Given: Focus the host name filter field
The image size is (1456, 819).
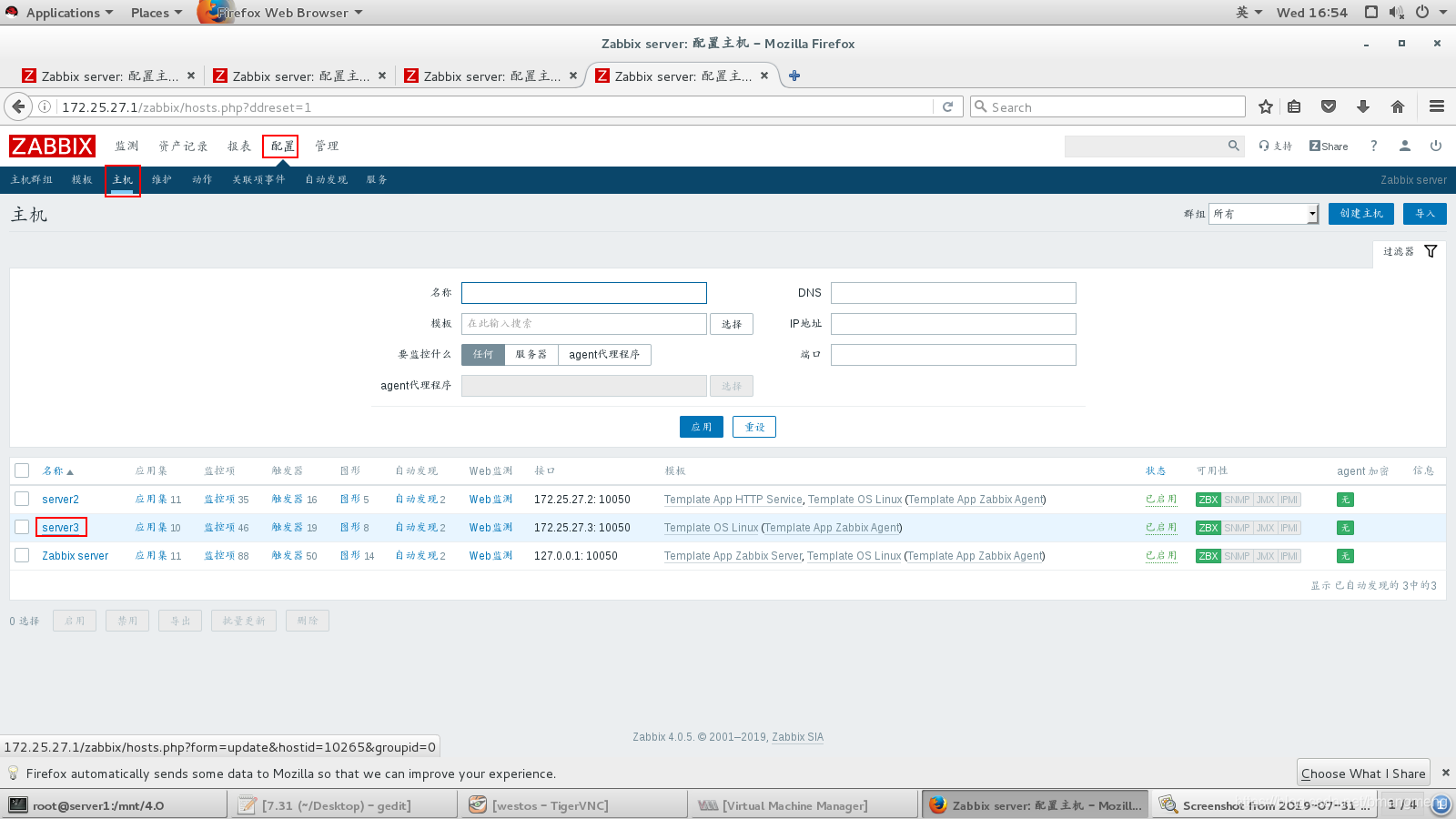Looking at the screenshot, I should tap(584, 292).
